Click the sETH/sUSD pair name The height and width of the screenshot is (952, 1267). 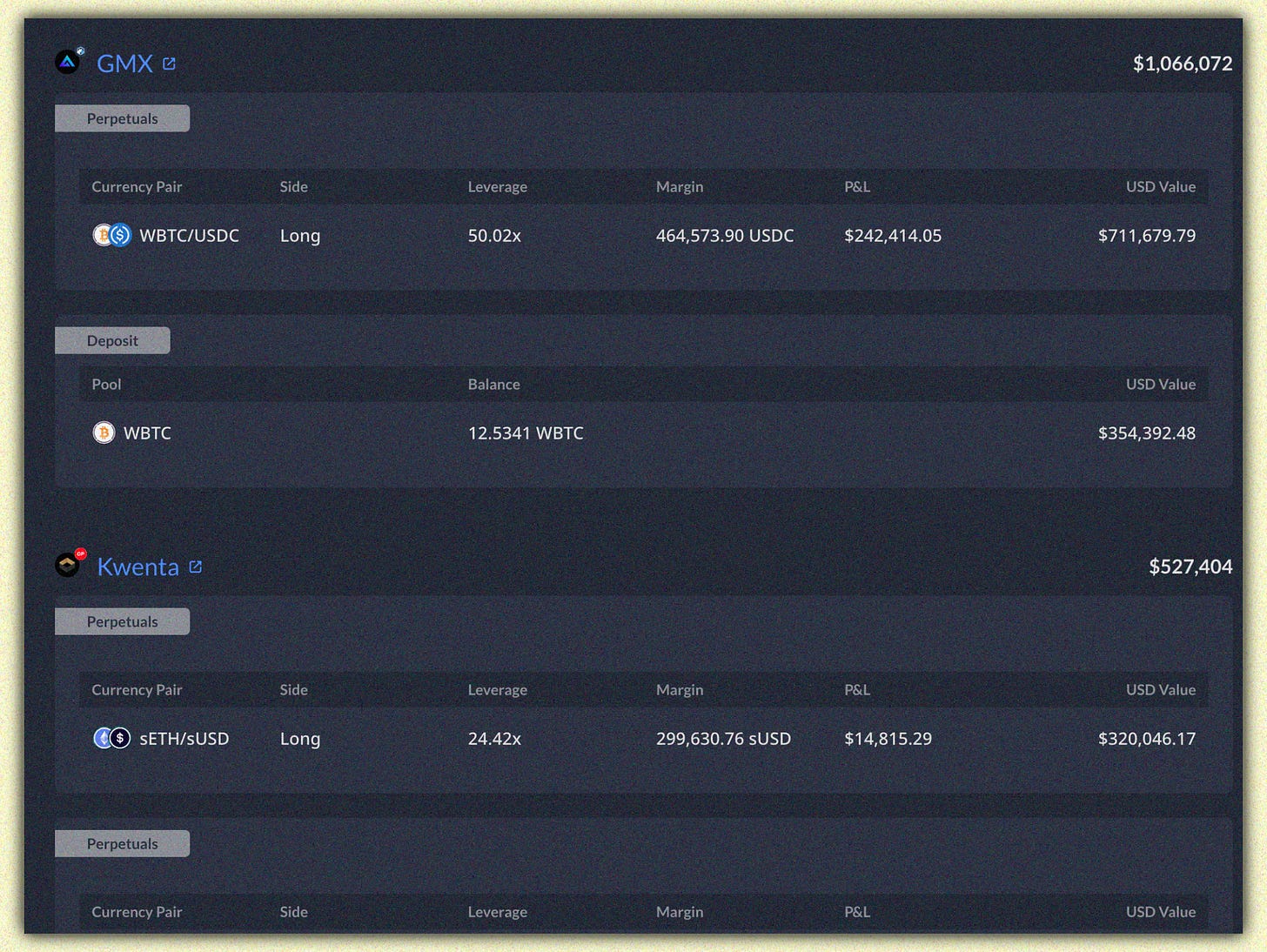tap(184, 739)
